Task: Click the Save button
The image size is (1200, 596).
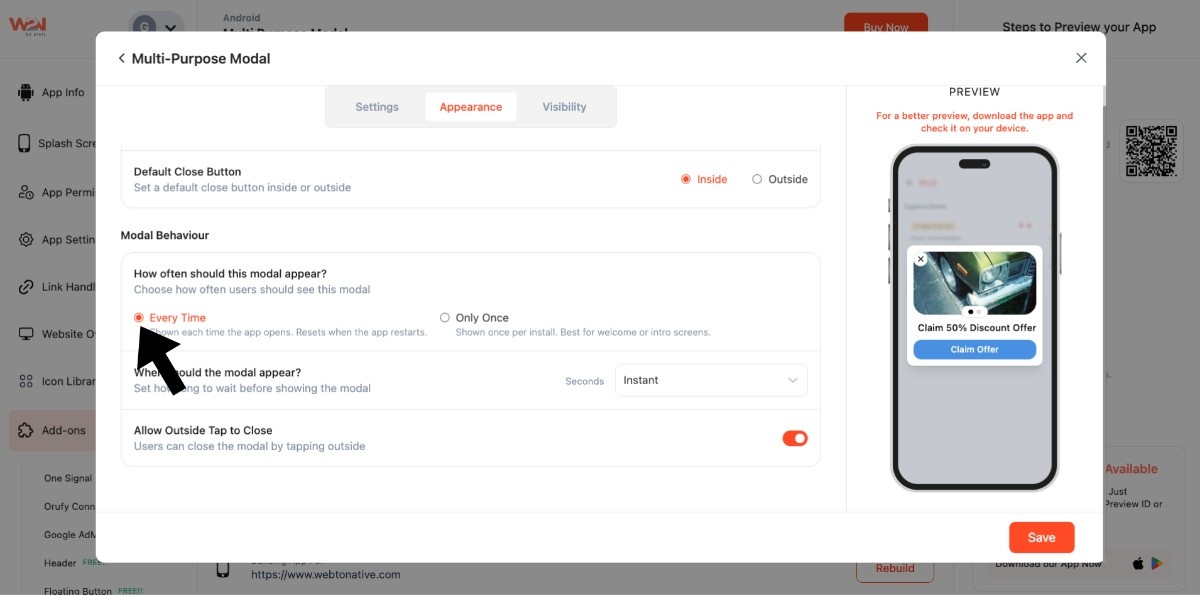Action: (1041, 537)
